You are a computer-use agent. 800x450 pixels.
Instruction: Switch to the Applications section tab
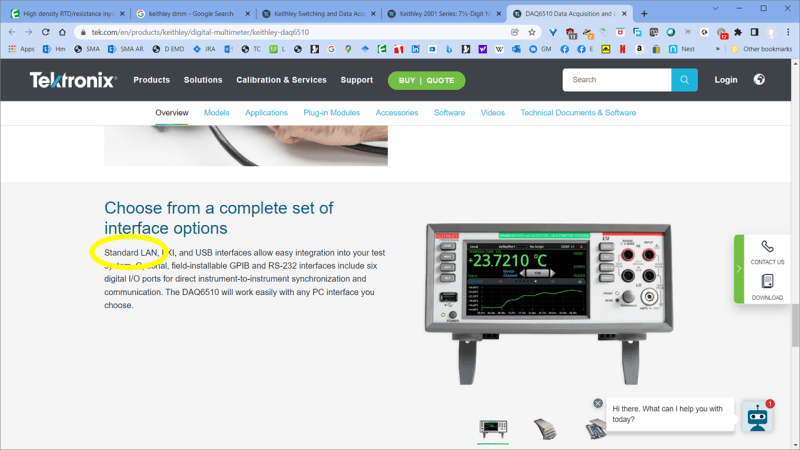click(x=266, y=113)
